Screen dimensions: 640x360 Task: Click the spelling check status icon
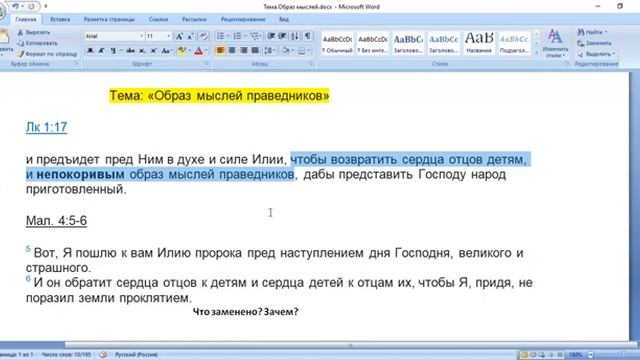(103, 355)
